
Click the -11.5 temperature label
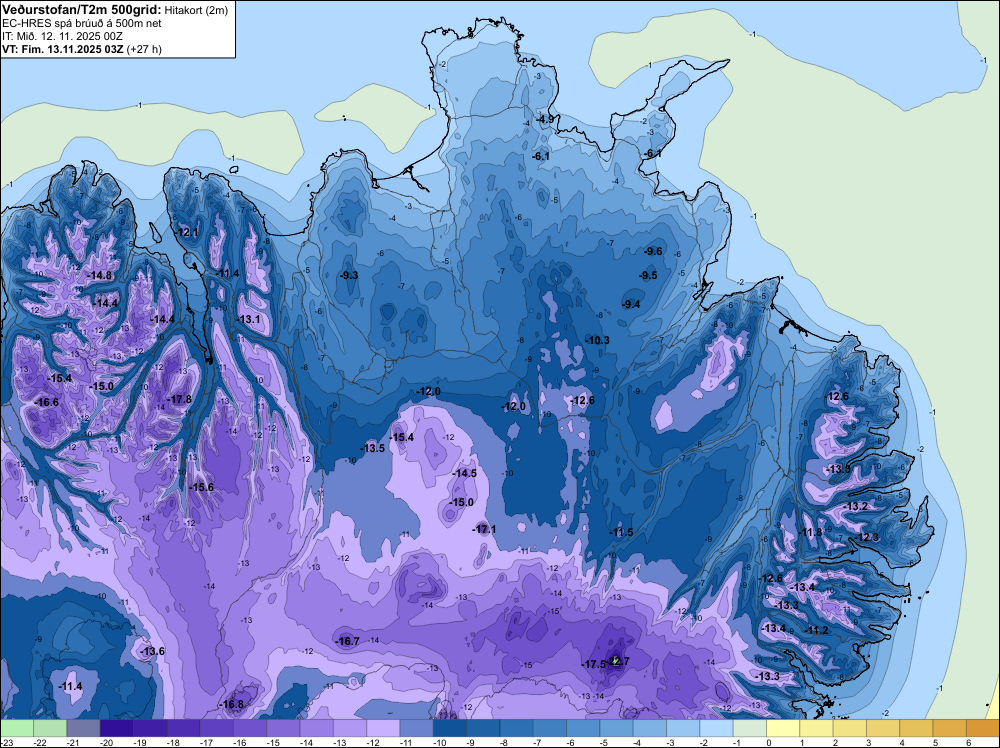[x=621, y=532]
